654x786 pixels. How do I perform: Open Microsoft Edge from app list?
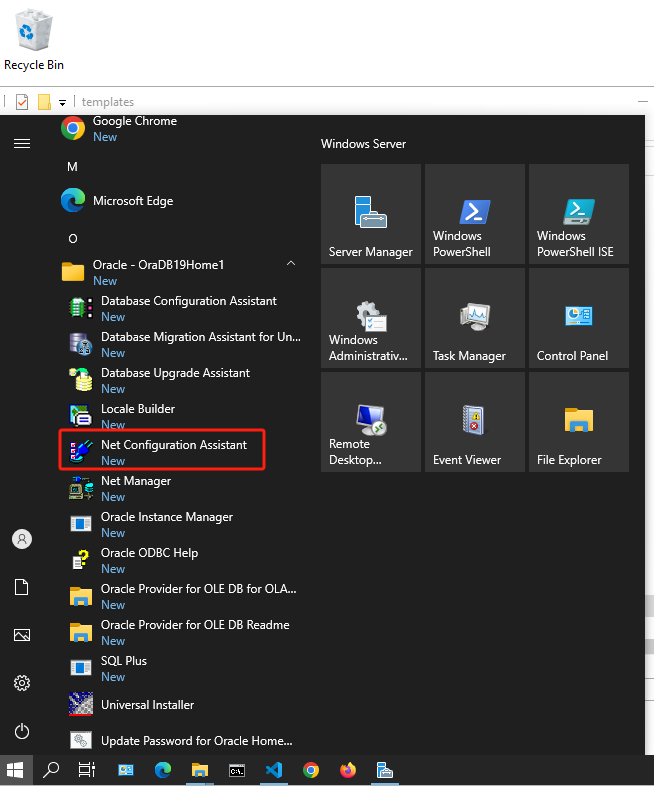tap(183, 201)
